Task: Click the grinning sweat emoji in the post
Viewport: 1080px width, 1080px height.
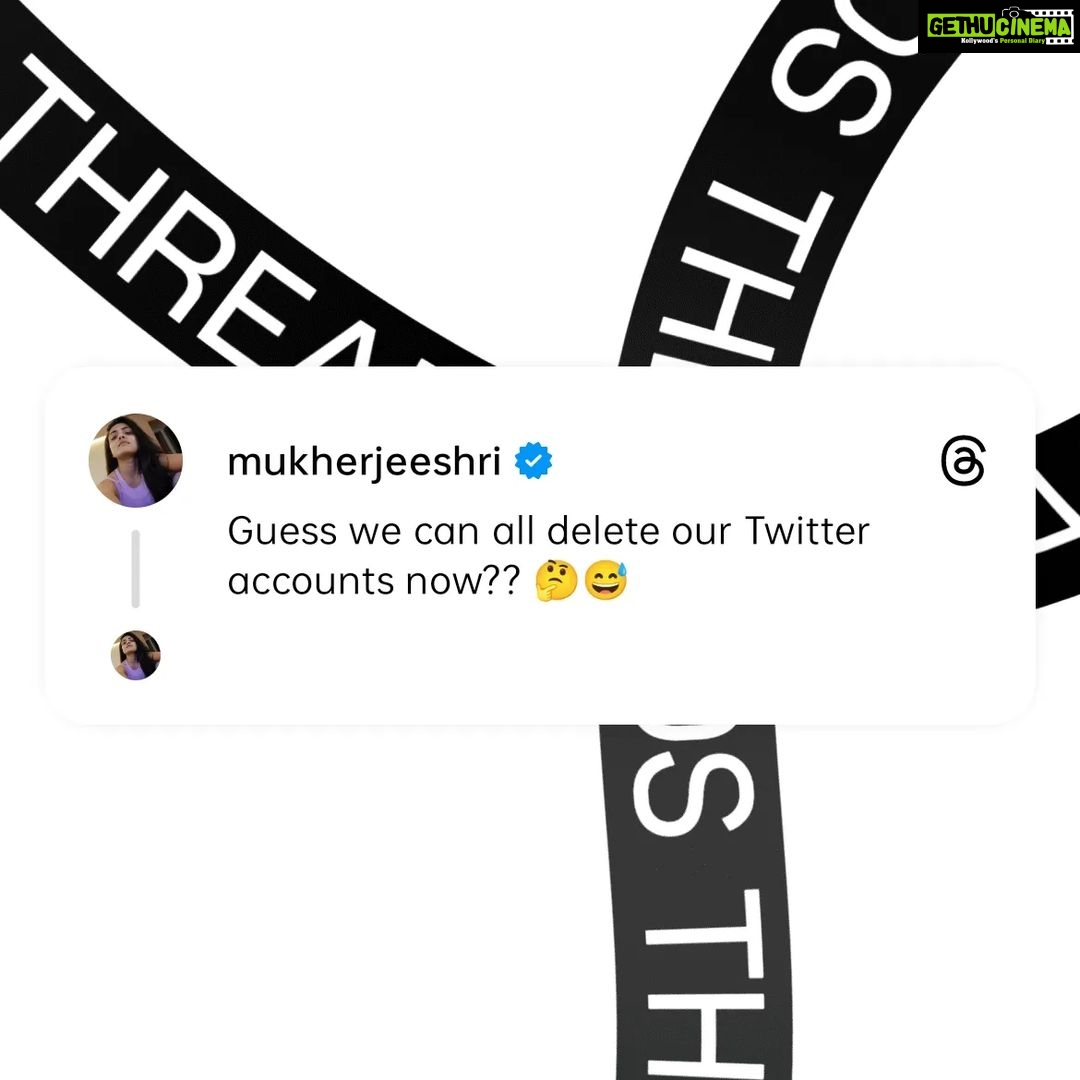Action: tap(605, 580)
